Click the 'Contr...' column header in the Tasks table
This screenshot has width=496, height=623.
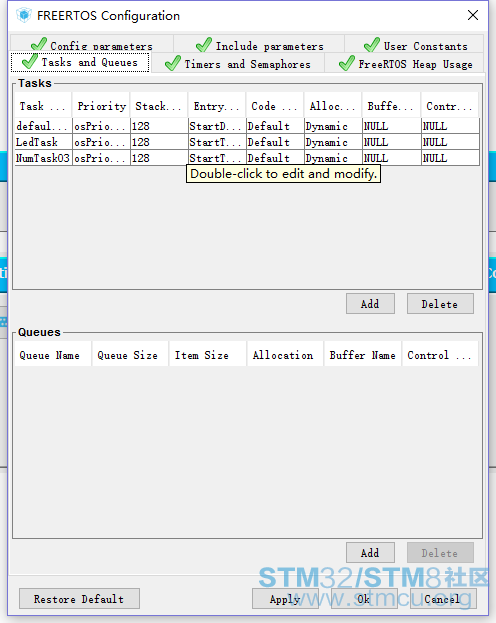pos(450,106)
